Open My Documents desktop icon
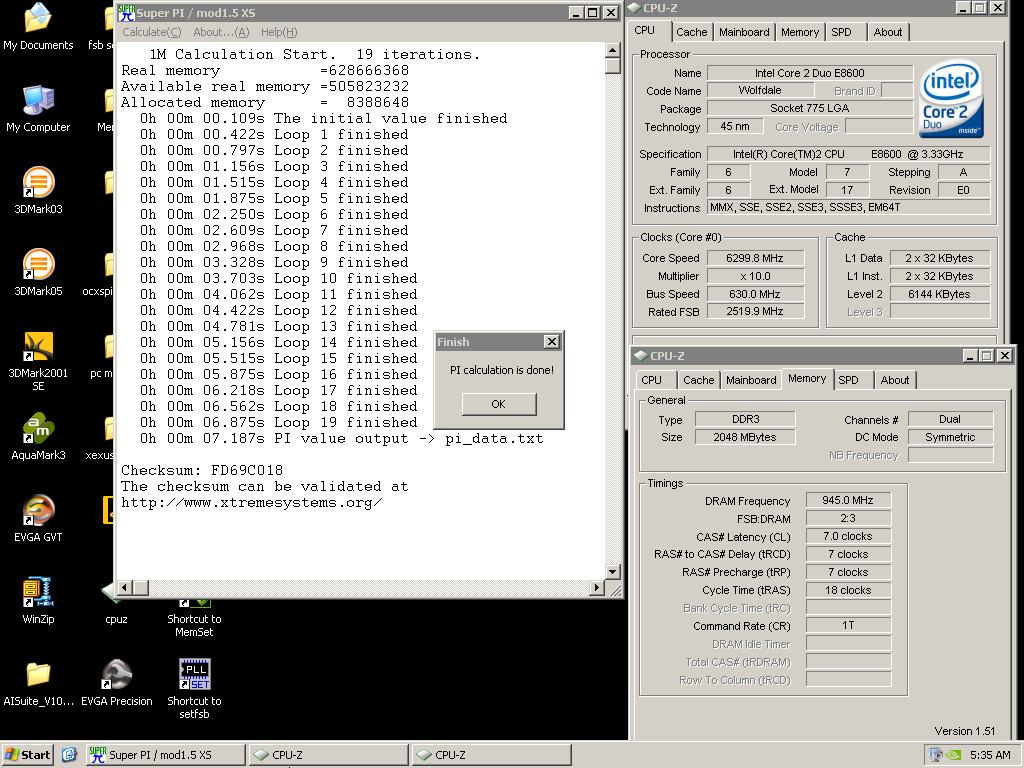The image size is (1024, 768). tap(38, 27)
